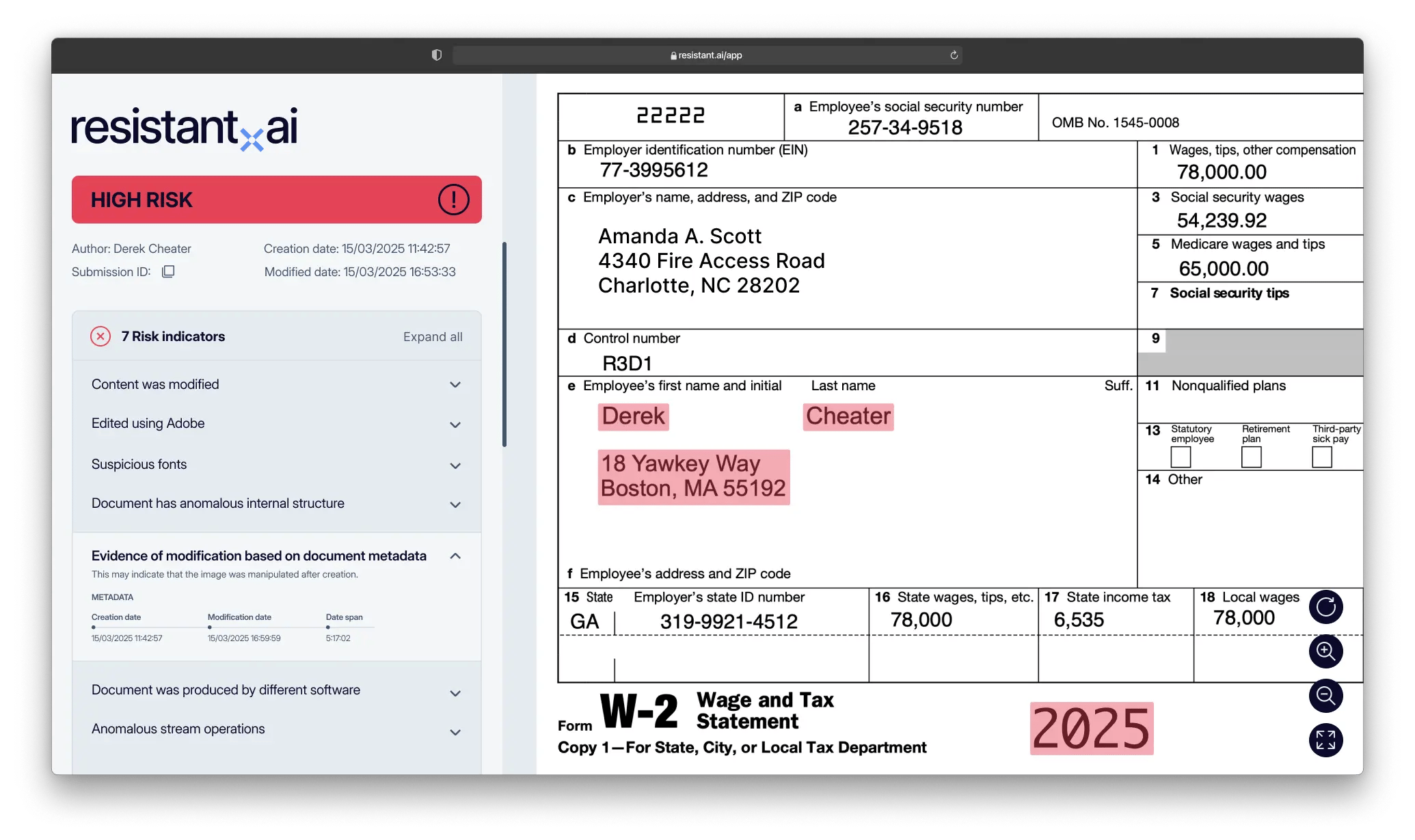Click the Medicare wages value 65,000.00
1415x840 pixels.
tap(1224, 269)
